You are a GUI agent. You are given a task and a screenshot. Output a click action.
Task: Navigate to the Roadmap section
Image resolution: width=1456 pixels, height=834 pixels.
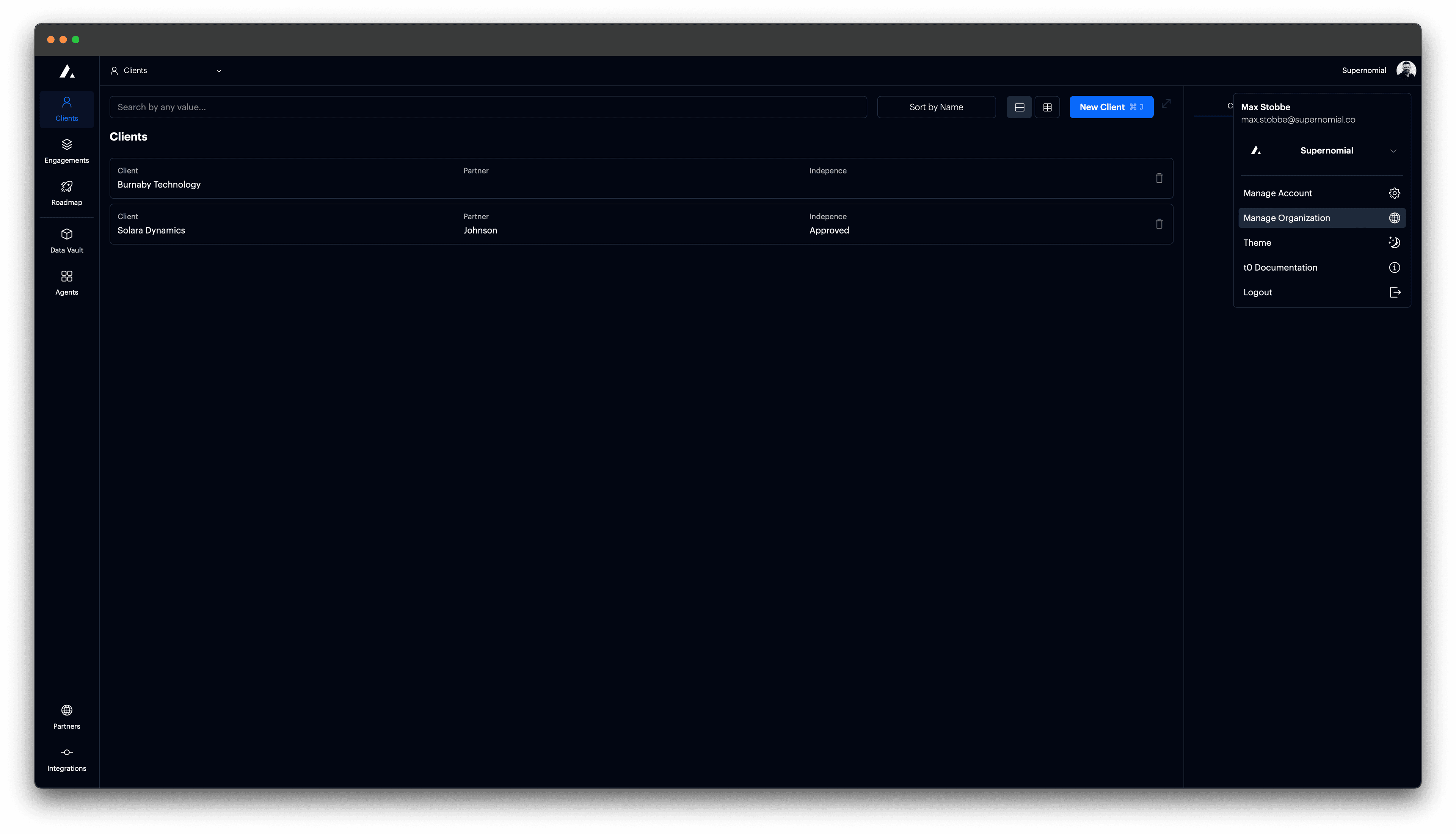[66, 193]
